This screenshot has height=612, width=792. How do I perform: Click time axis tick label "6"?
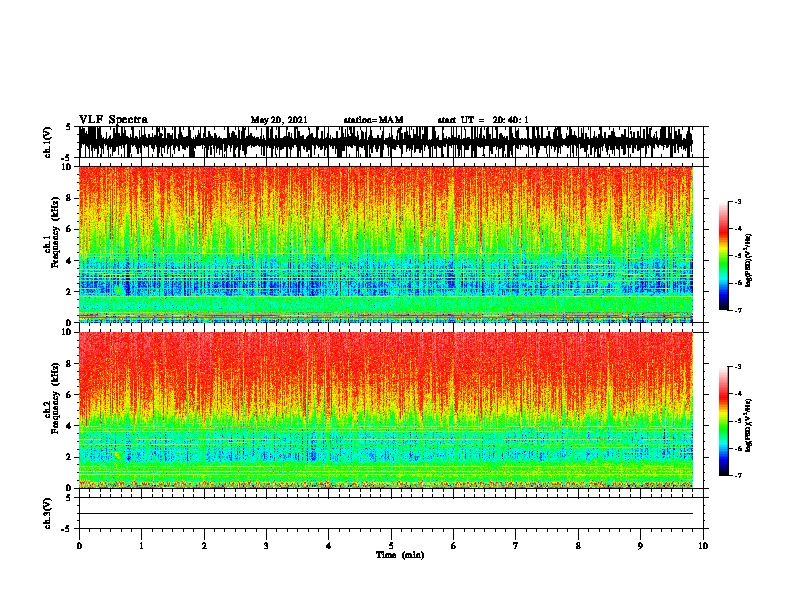pos(453,546)
